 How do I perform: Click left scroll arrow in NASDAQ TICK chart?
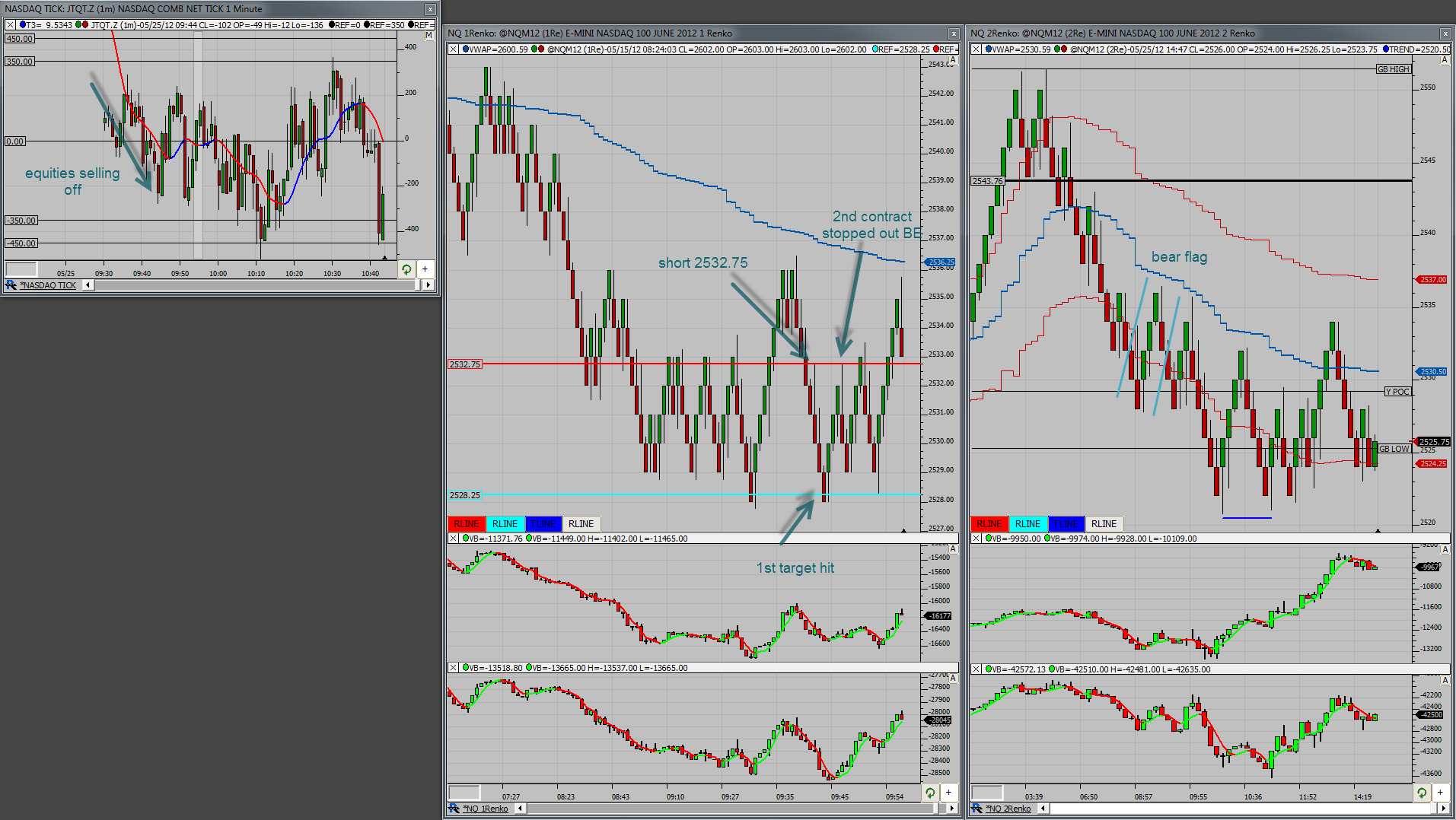tap(88, 285)
